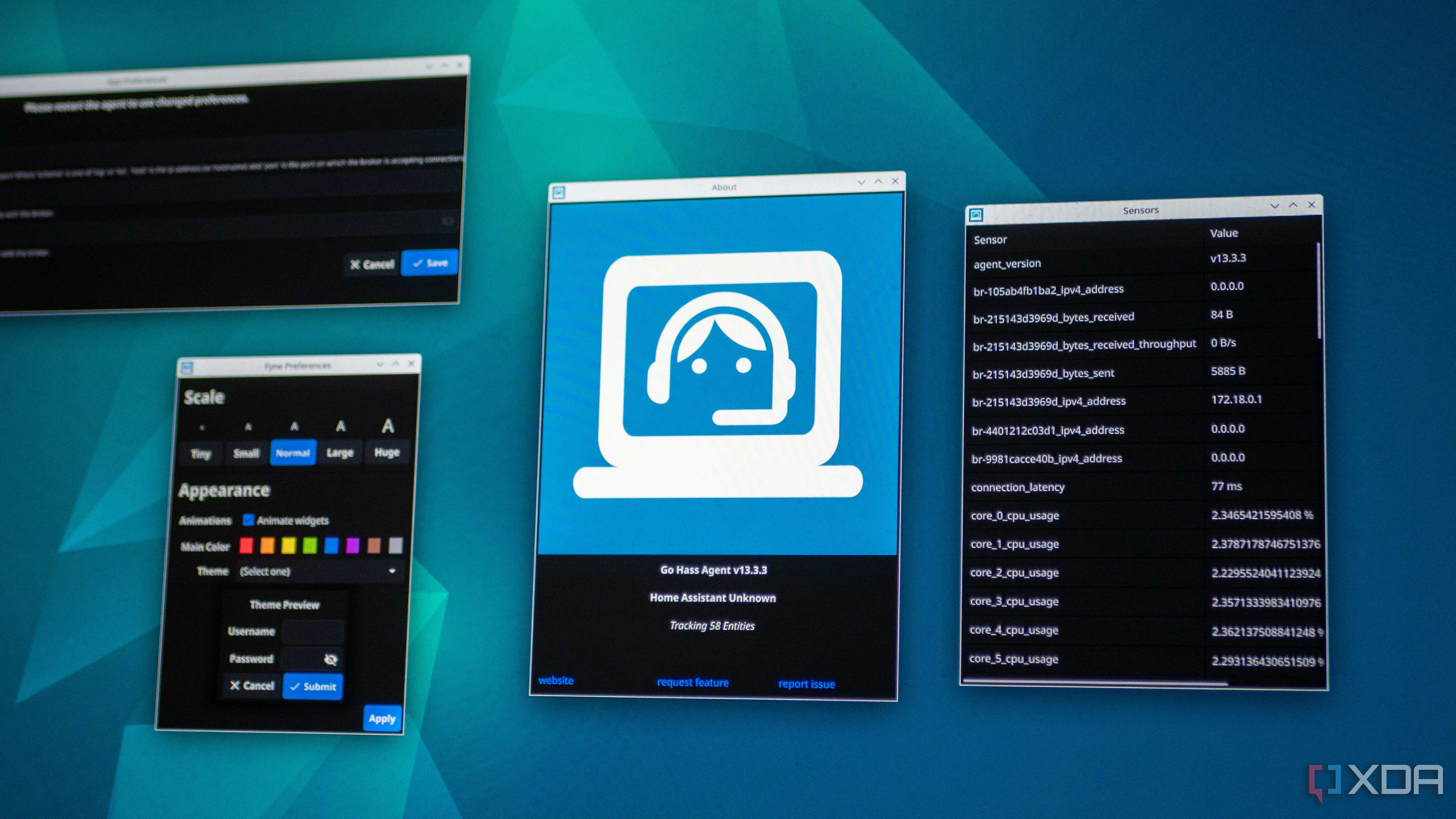Close the App Preferences window
Image resolution: width=1456 pixels, height=819 pixels.
(460, 65)
